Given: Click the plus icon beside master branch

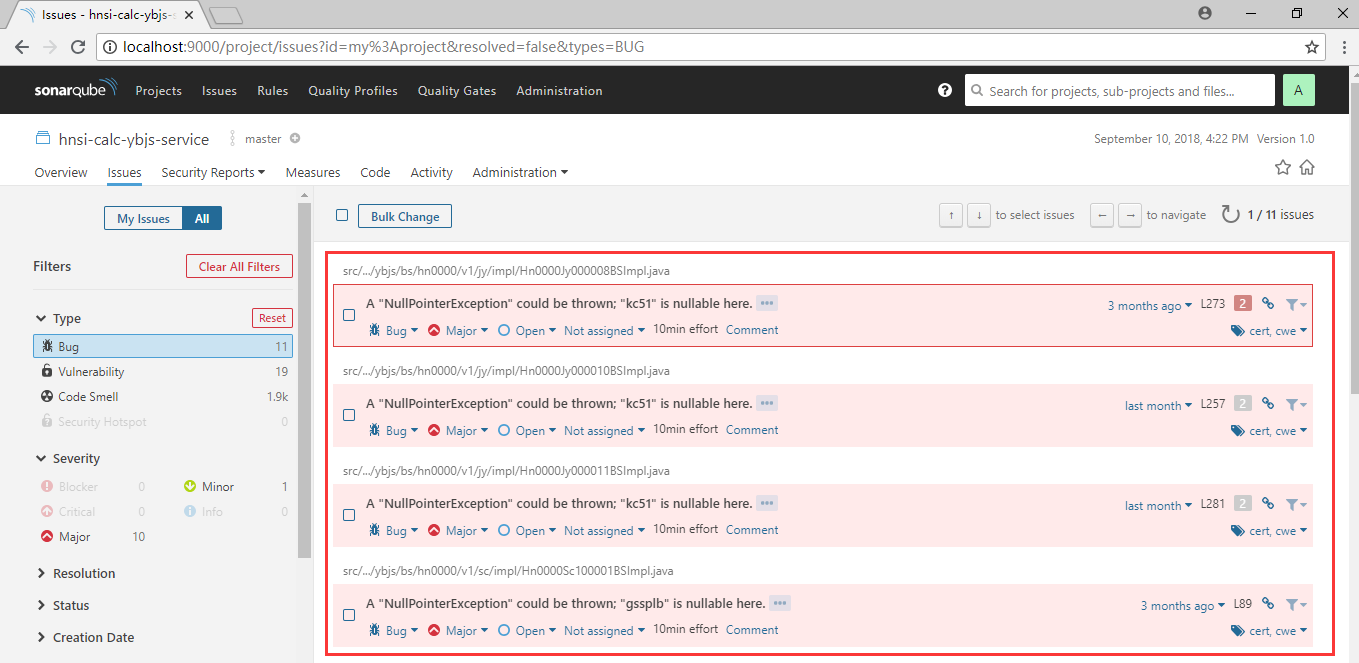Looking at the screenshot, I should (x=295, y=139).
